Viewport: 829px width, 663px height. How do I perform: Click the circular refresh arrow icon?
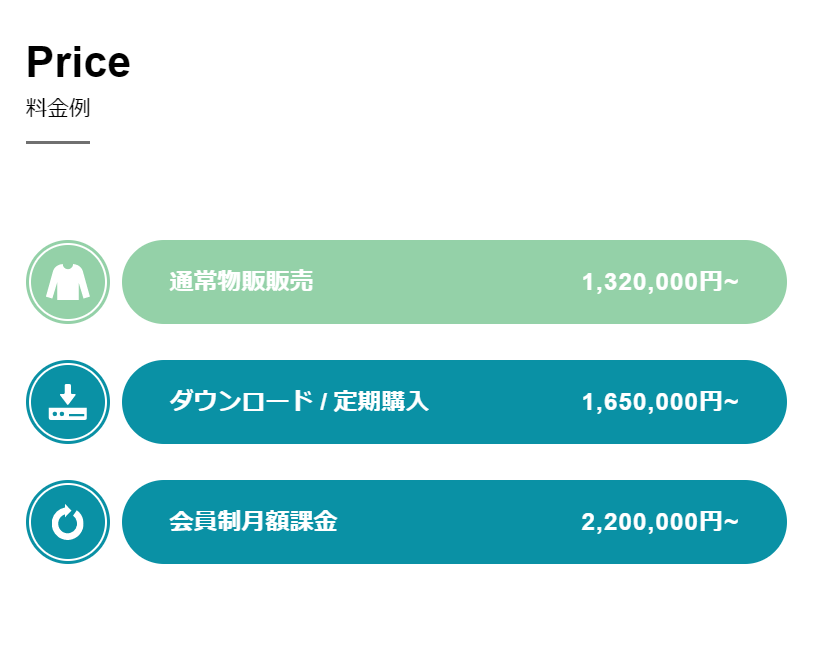(x=68, y=522)
